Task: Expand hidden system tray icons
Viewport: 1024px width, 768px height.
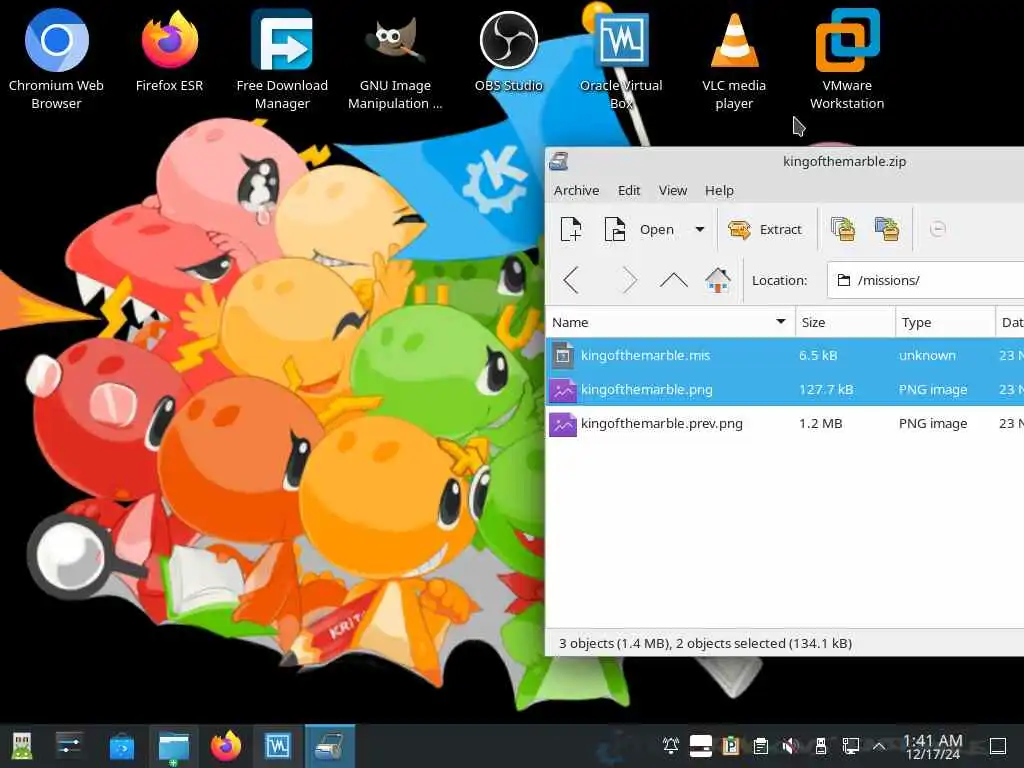Action: click(879, 746)
